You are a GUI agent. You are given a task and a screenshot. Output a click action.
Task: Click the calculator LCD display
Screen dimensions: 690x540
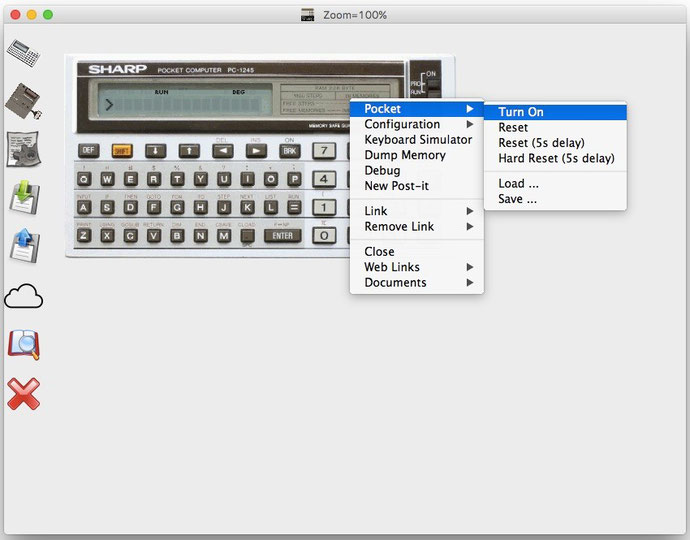(x=185, y=102)
